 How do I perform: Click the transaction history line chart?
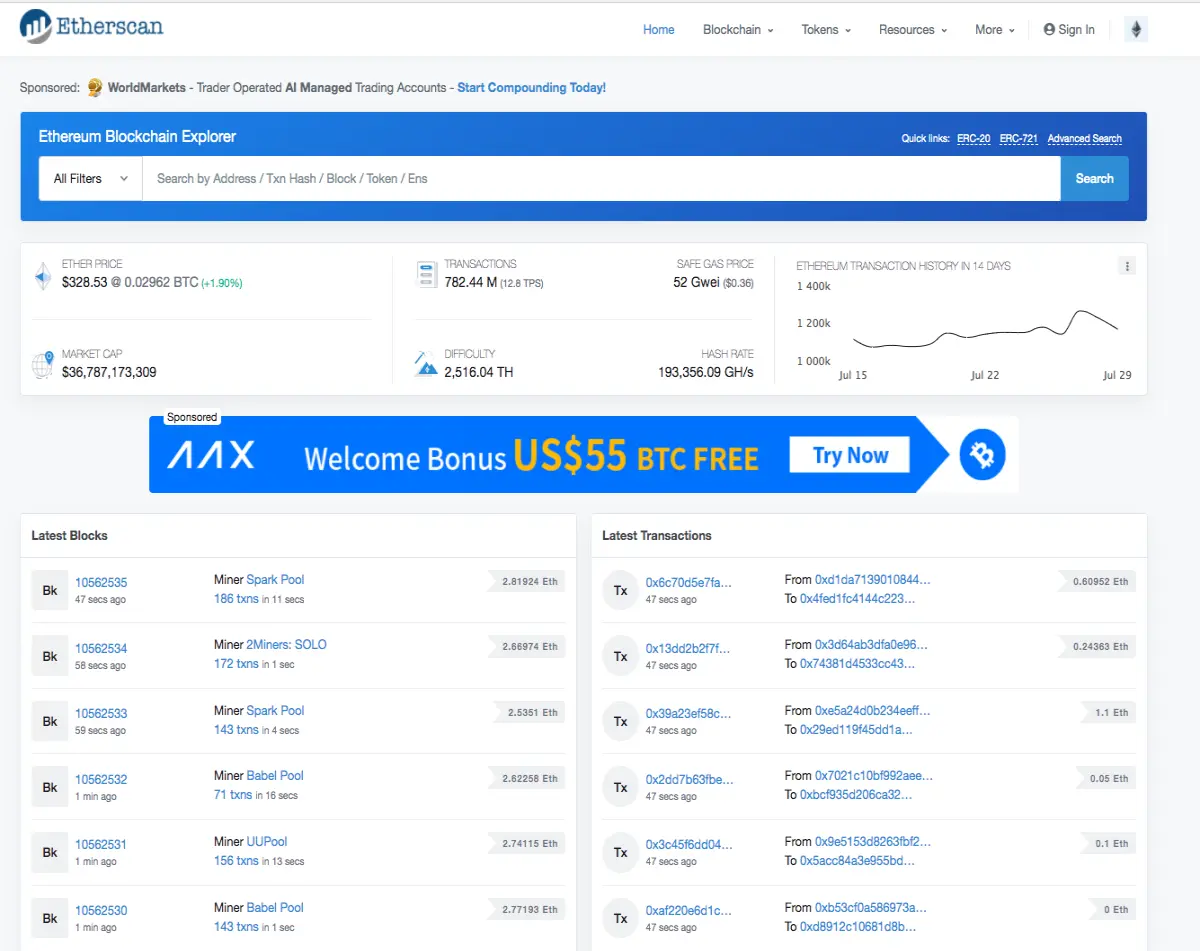[x=985, y=330]
